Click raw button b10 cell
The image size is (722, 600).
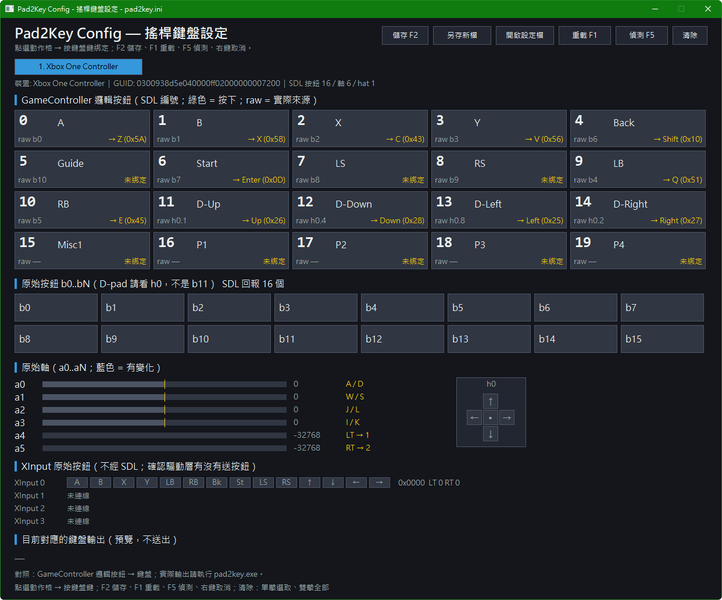pos(229,339)
